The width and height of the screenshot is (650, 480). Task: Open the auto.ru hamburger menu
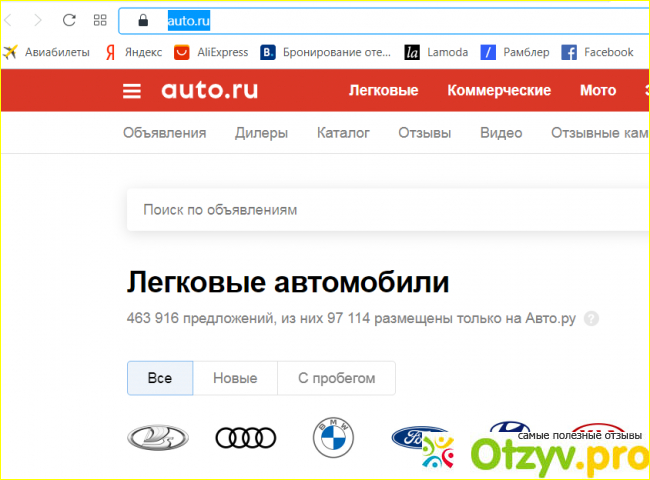tap(132, 91)
